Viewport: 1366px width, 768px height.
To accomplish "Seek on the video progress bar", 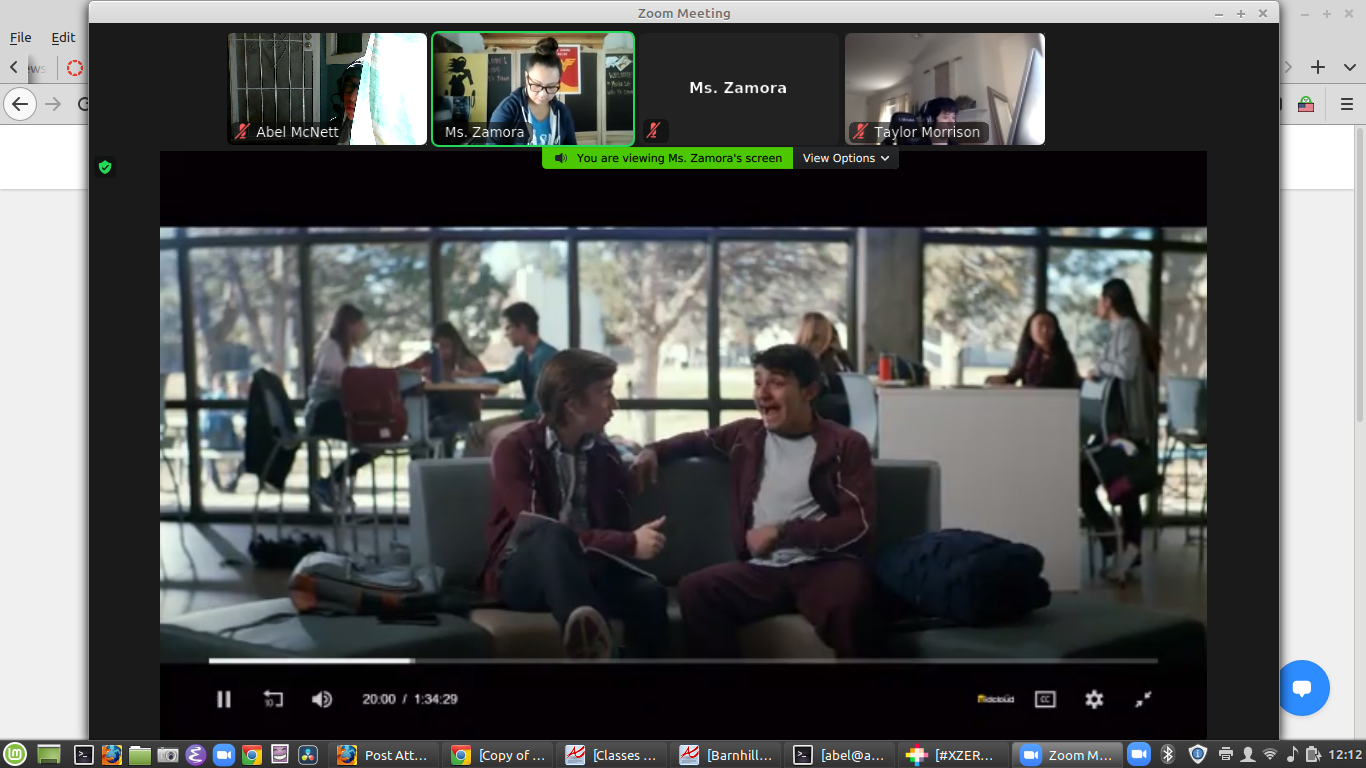I will (x=683, y=661).
